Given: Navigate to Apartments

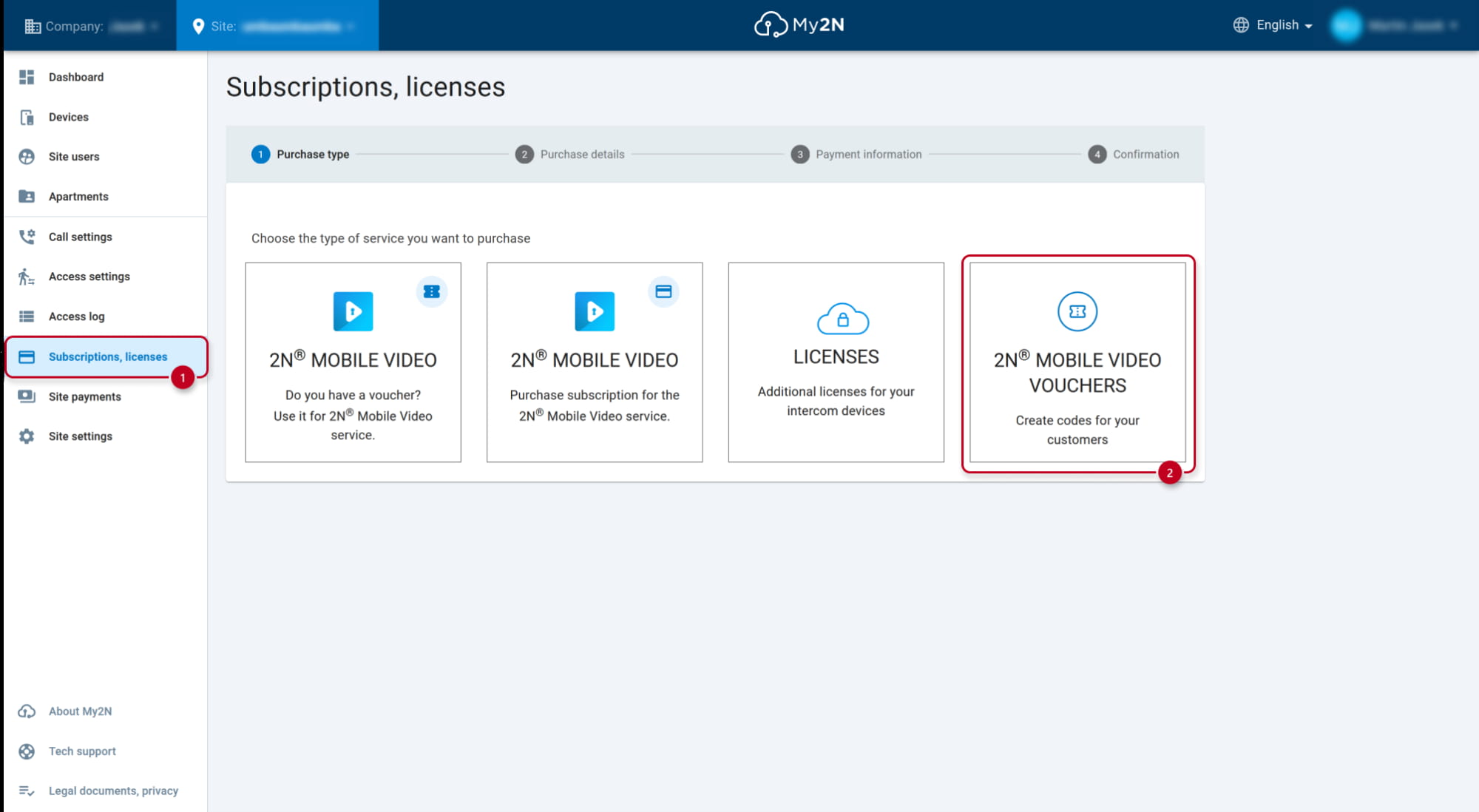Looking at the screenshot, I should click(105, 197).
